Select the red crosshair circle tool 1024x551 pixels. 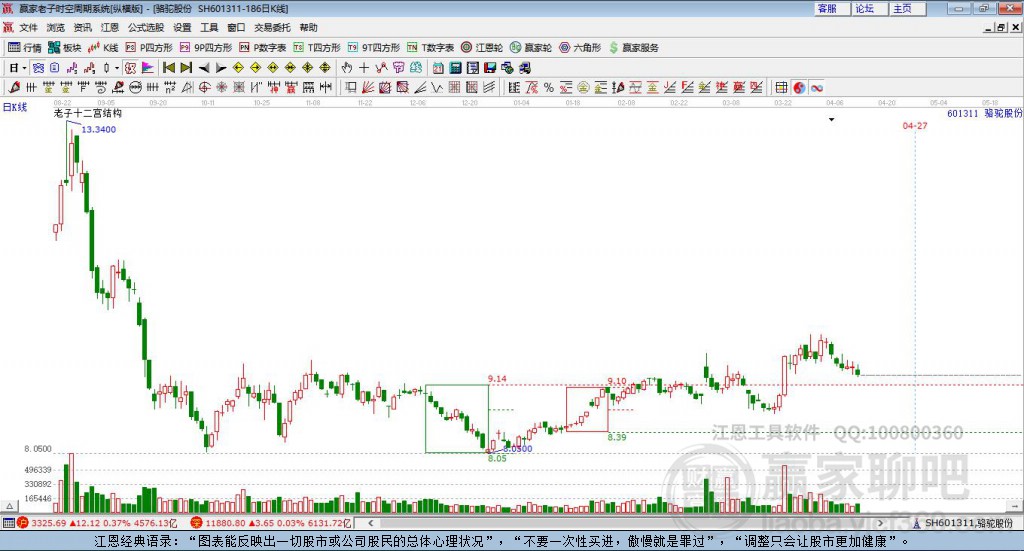pyautogui.click(x=204, y=87)
